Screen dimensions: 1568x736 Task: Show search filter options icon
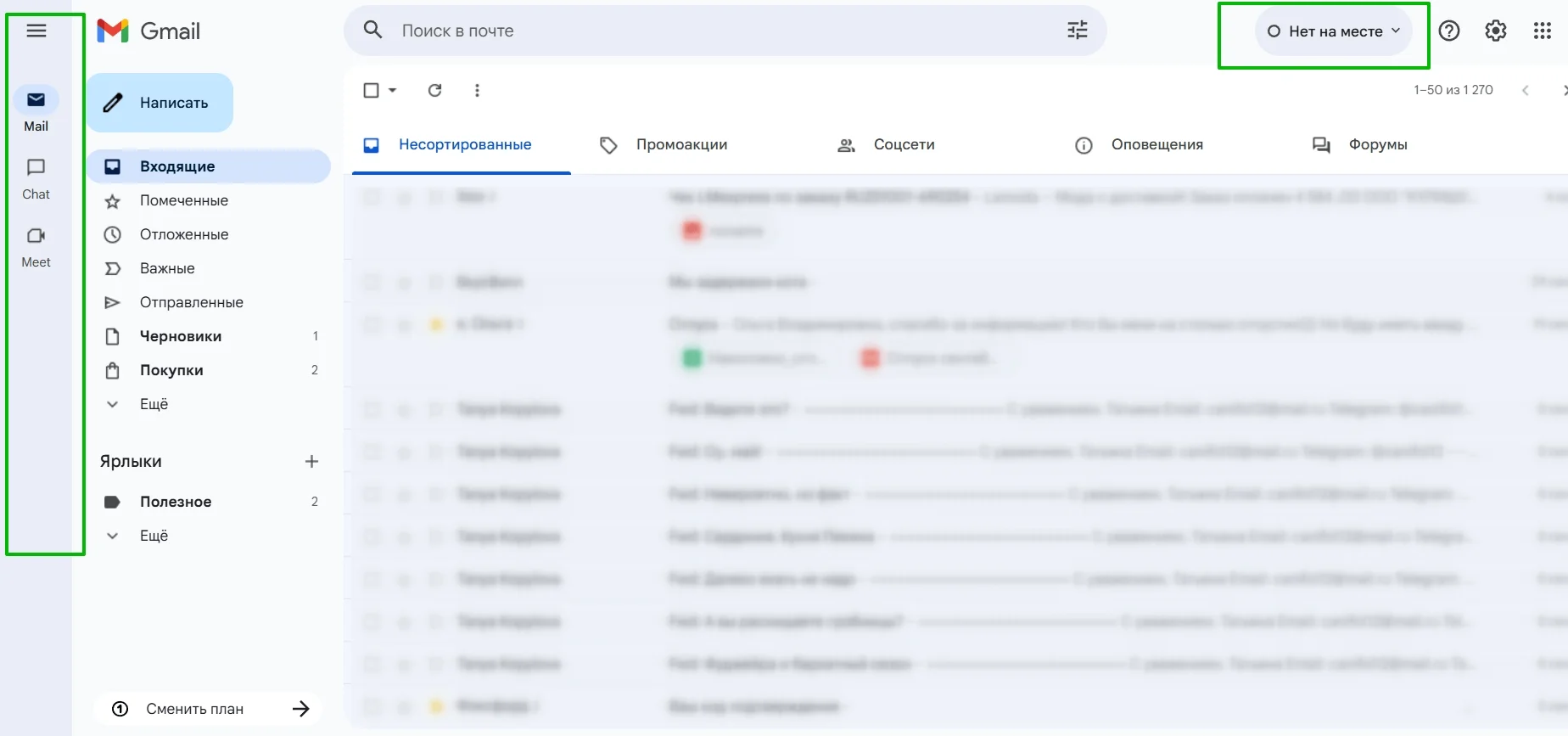pos(1077,31)
